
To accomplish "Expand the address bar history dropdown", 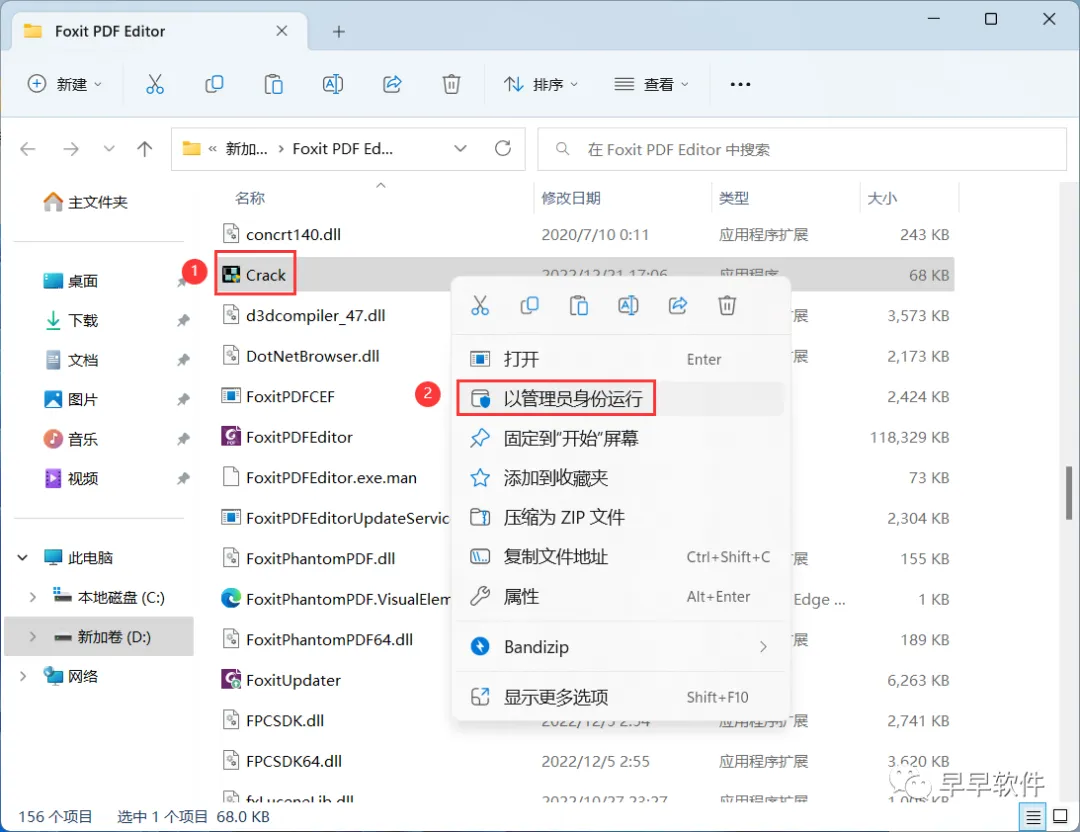I will click(460, 149).
